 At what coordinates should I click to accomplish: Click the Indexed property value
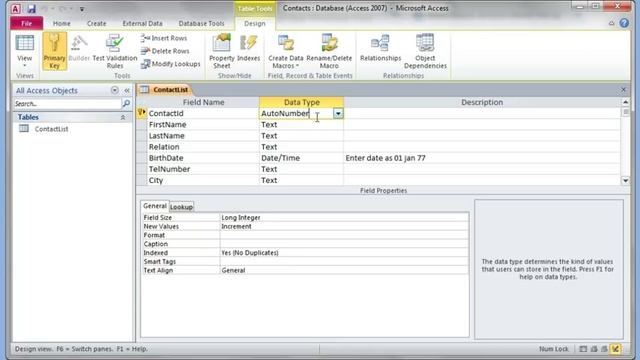[x=344, y=253]
